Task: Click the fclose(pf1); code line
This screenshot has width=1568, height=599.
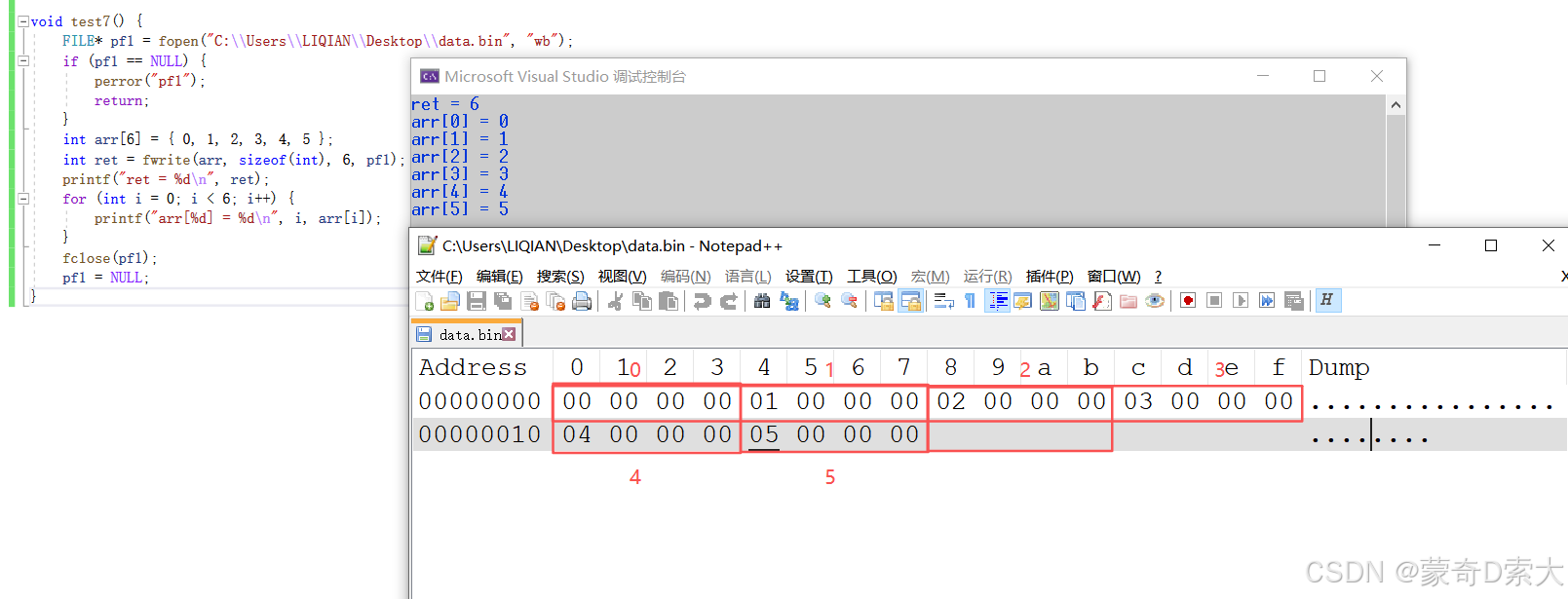Action: pos(109,258)
